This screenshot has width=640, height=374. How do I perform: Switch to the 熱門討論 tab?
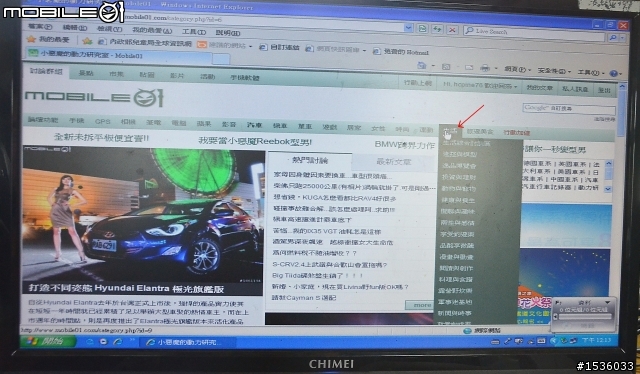click(x=310, y=160)
